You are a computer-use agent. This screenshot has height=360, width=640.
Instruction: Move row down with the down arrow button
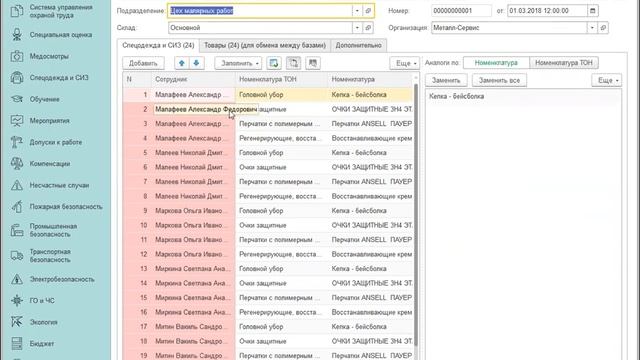(x=196, y=63)
